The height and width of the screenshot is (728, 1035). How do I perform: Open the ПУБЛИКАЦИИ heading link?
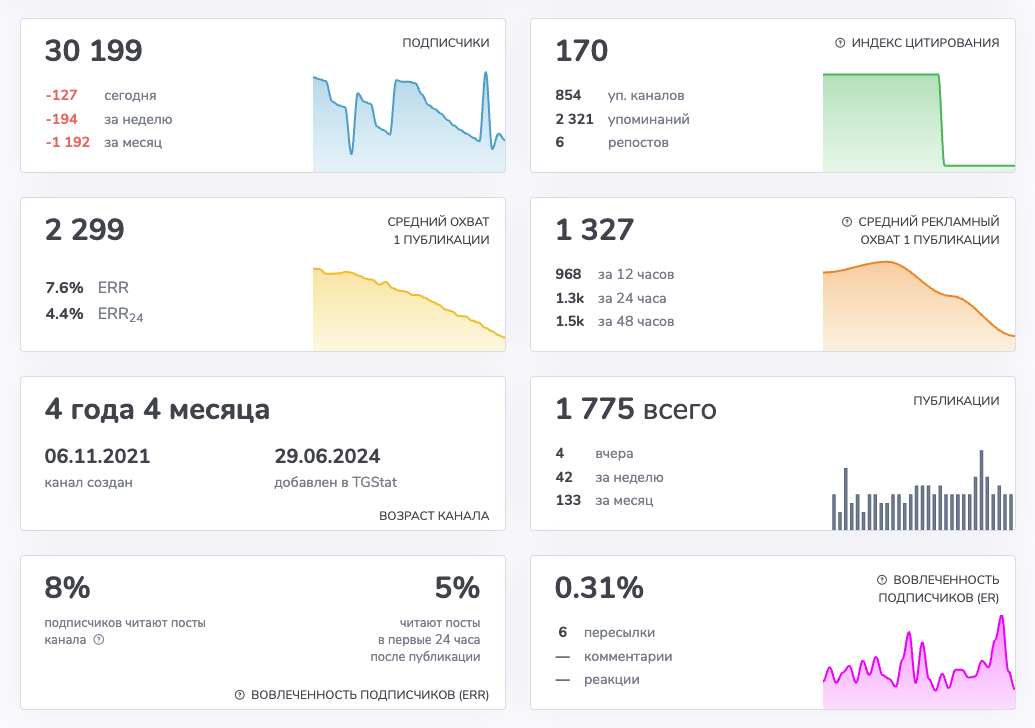(956, 401)
